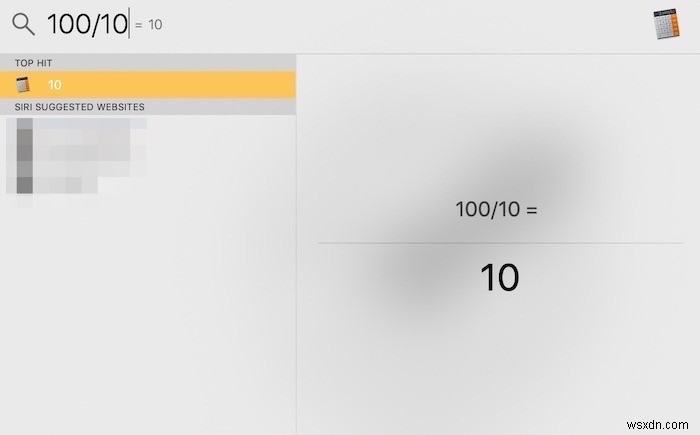Select the Top Hit result showing 10
The width and height of the screenshot is (700, 435).
(148, 85)
